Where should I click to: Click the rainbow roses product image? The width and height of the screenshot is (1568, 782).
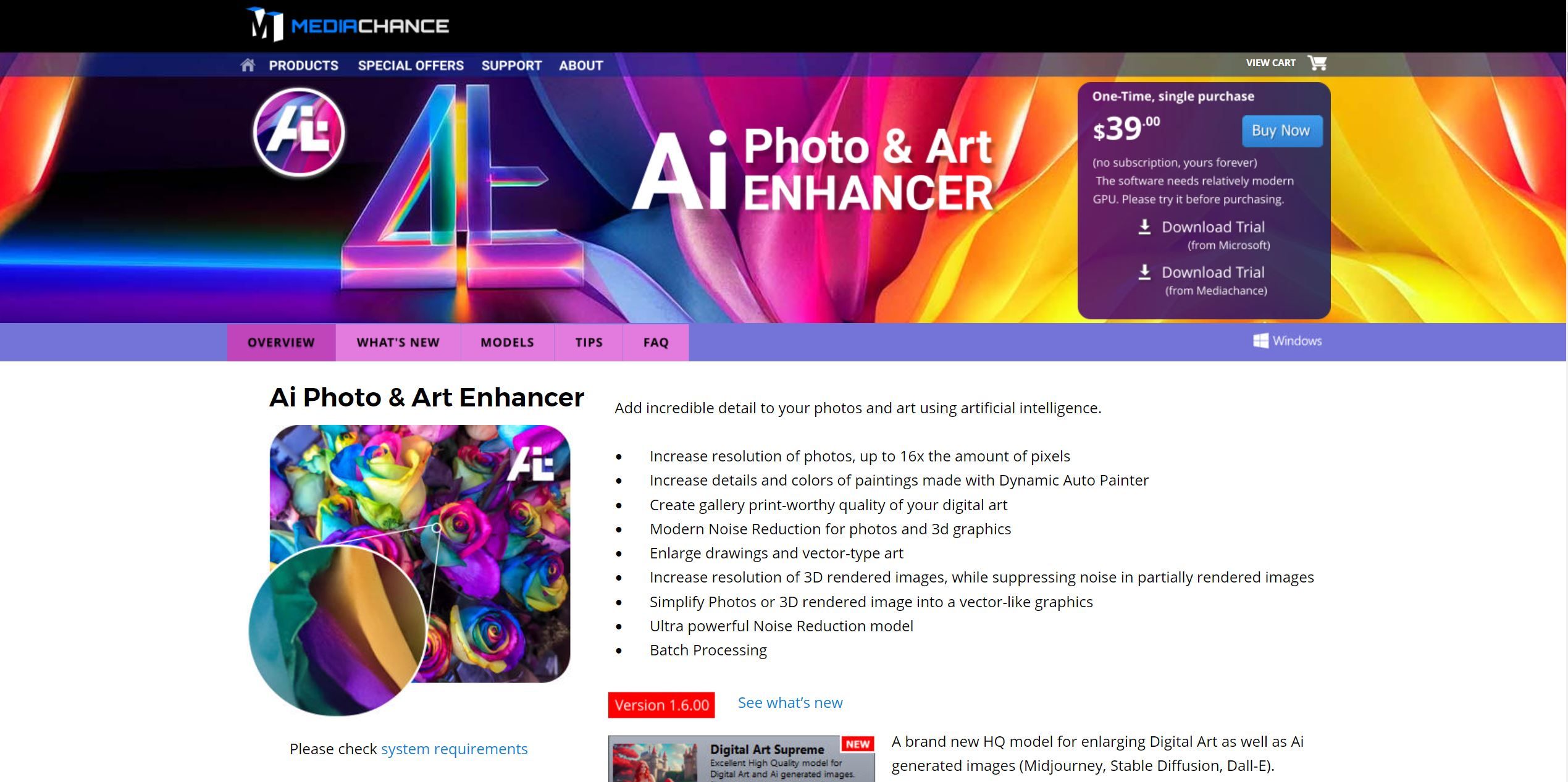[x=409, y=570]
